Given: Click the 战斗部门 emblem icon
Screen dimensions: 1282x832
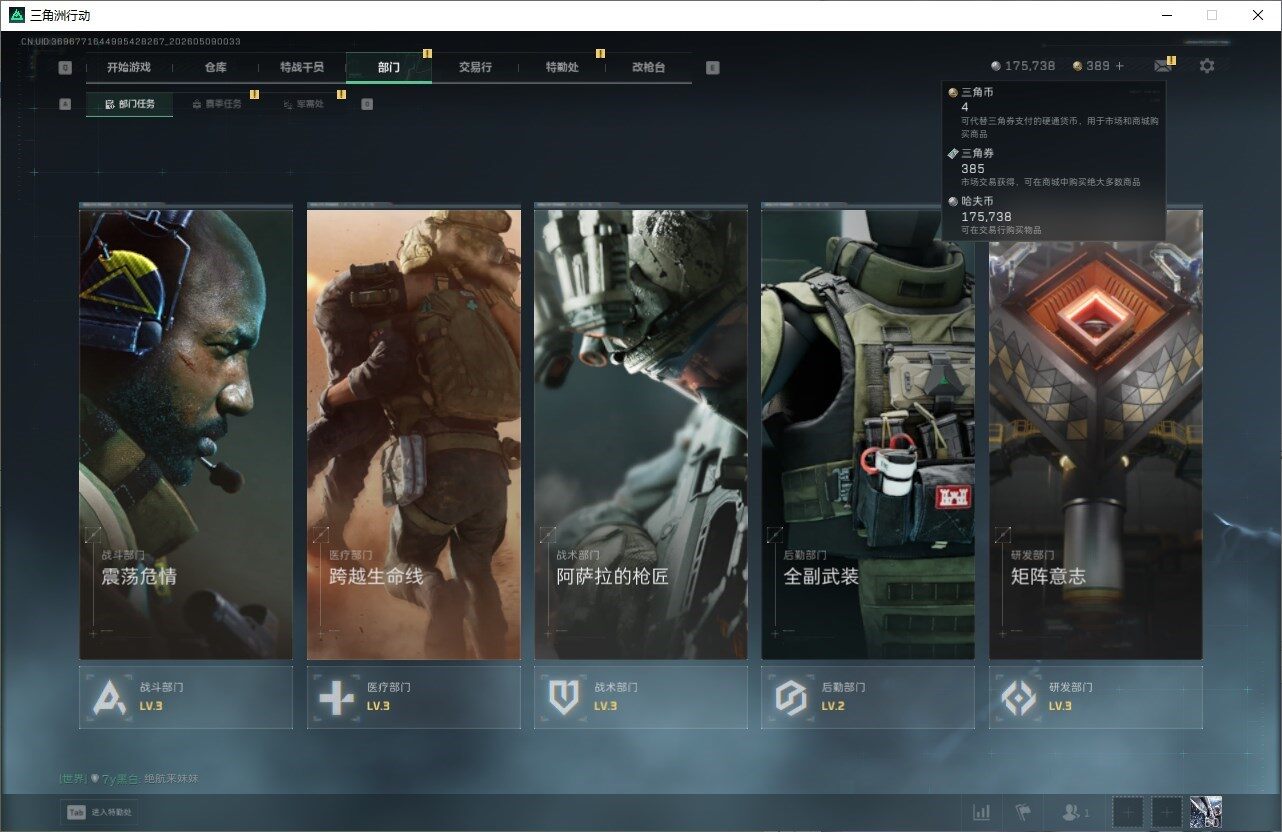Looking at the screenshot, I should tap(110, 697).
